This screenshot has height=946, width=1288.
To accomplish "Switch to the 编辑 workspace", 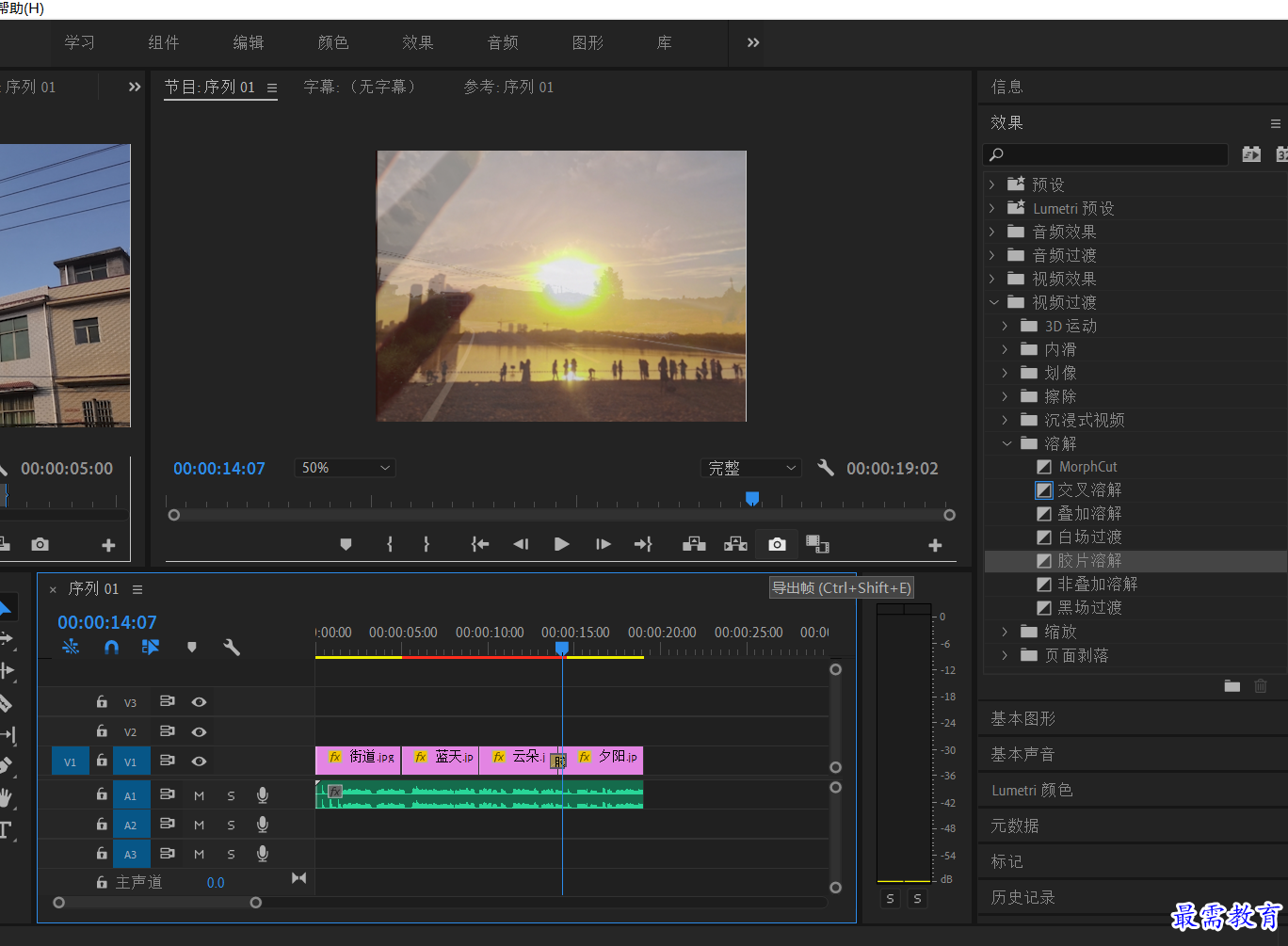I will [249, 42].
